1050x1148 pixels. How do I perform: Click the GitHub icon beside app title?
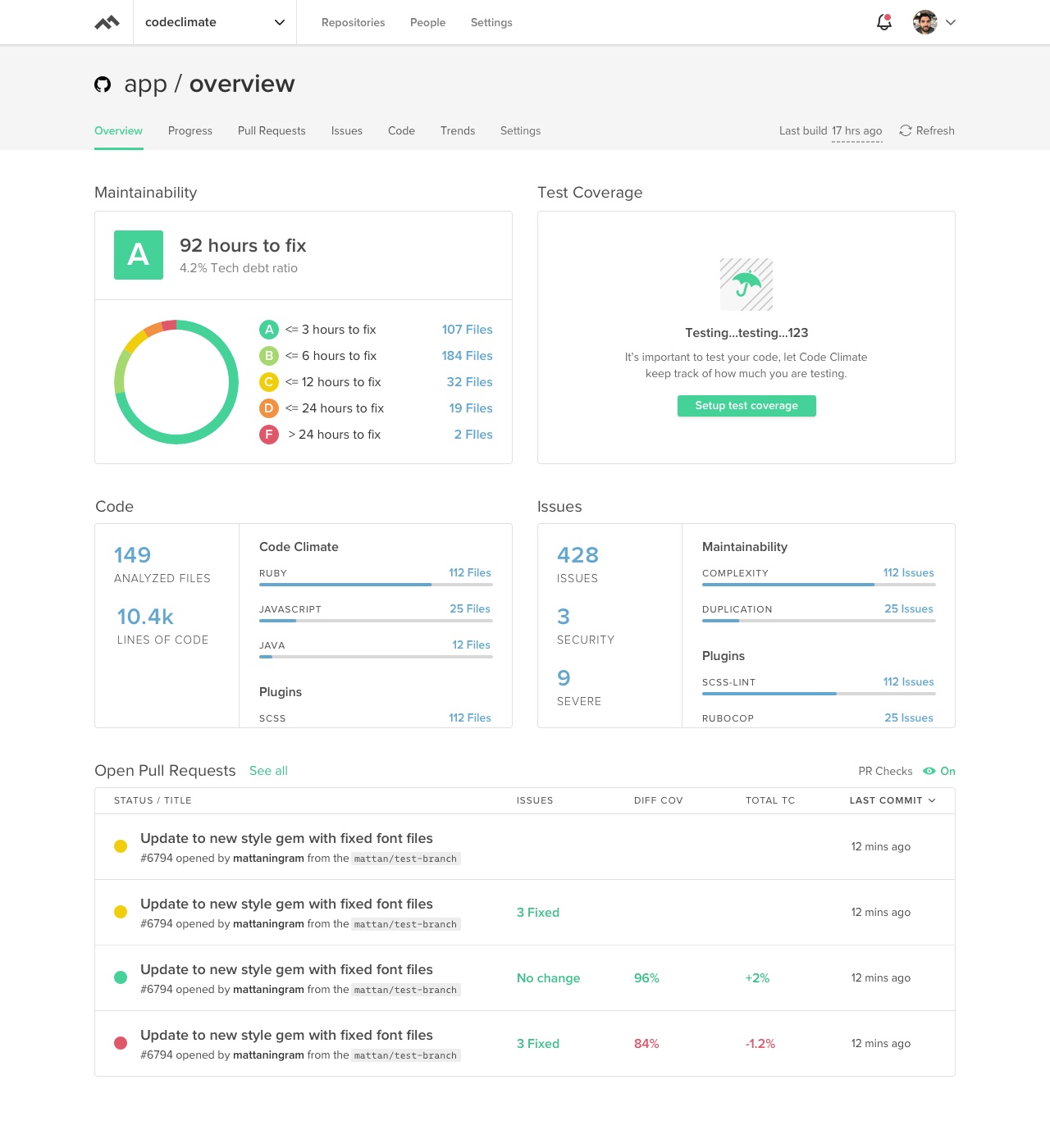pyautogui.click(x=103, y=84)
